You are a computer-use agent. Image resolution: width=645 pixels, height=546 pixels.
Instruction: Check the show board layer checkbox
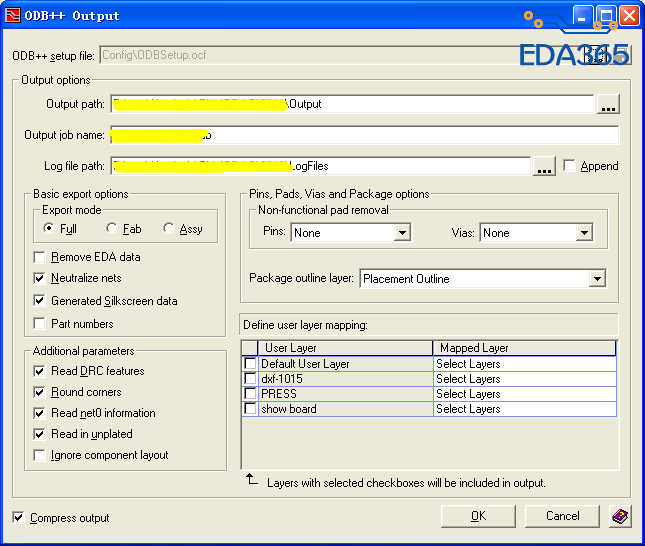[x=250, y=409]
